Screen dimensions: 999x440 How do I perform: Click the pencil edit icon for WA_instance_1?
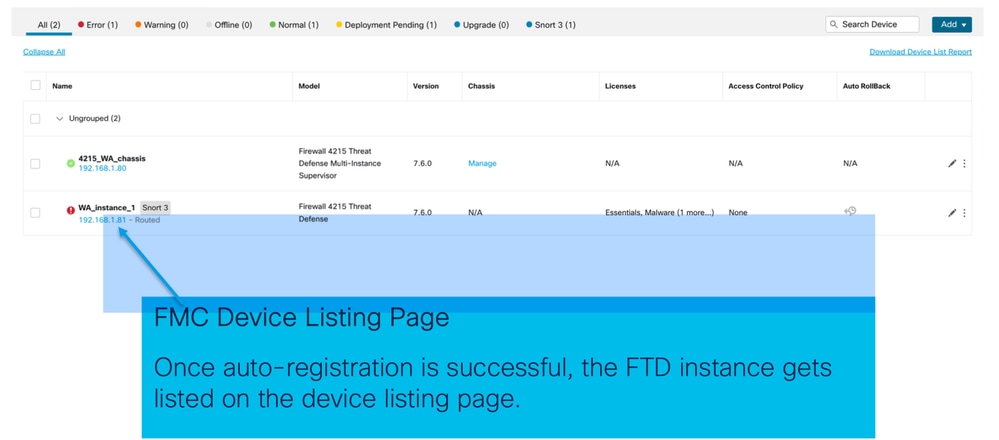pyautogui.click(x=952, y=213)
